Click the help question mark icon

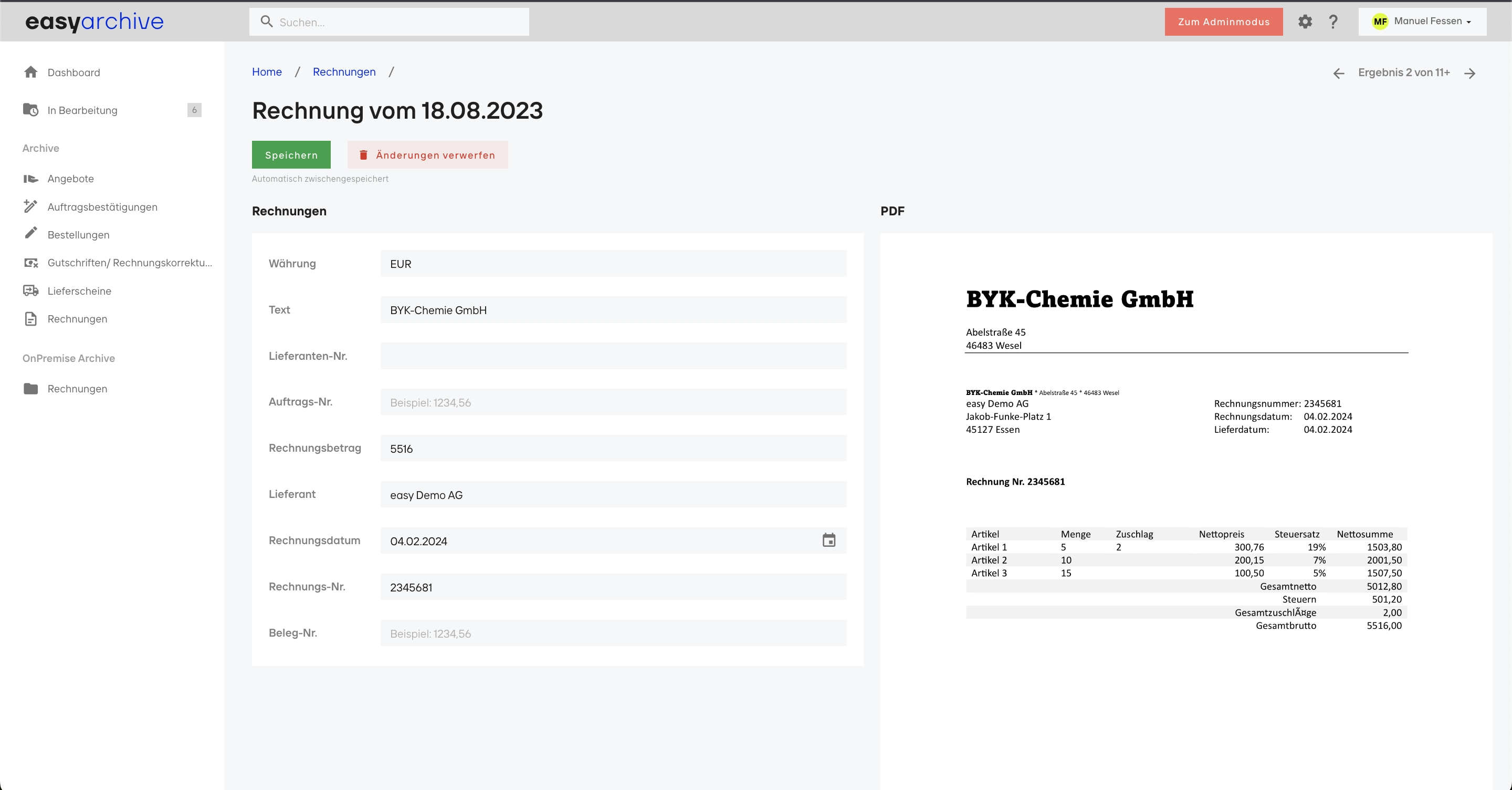(1333, 22)
